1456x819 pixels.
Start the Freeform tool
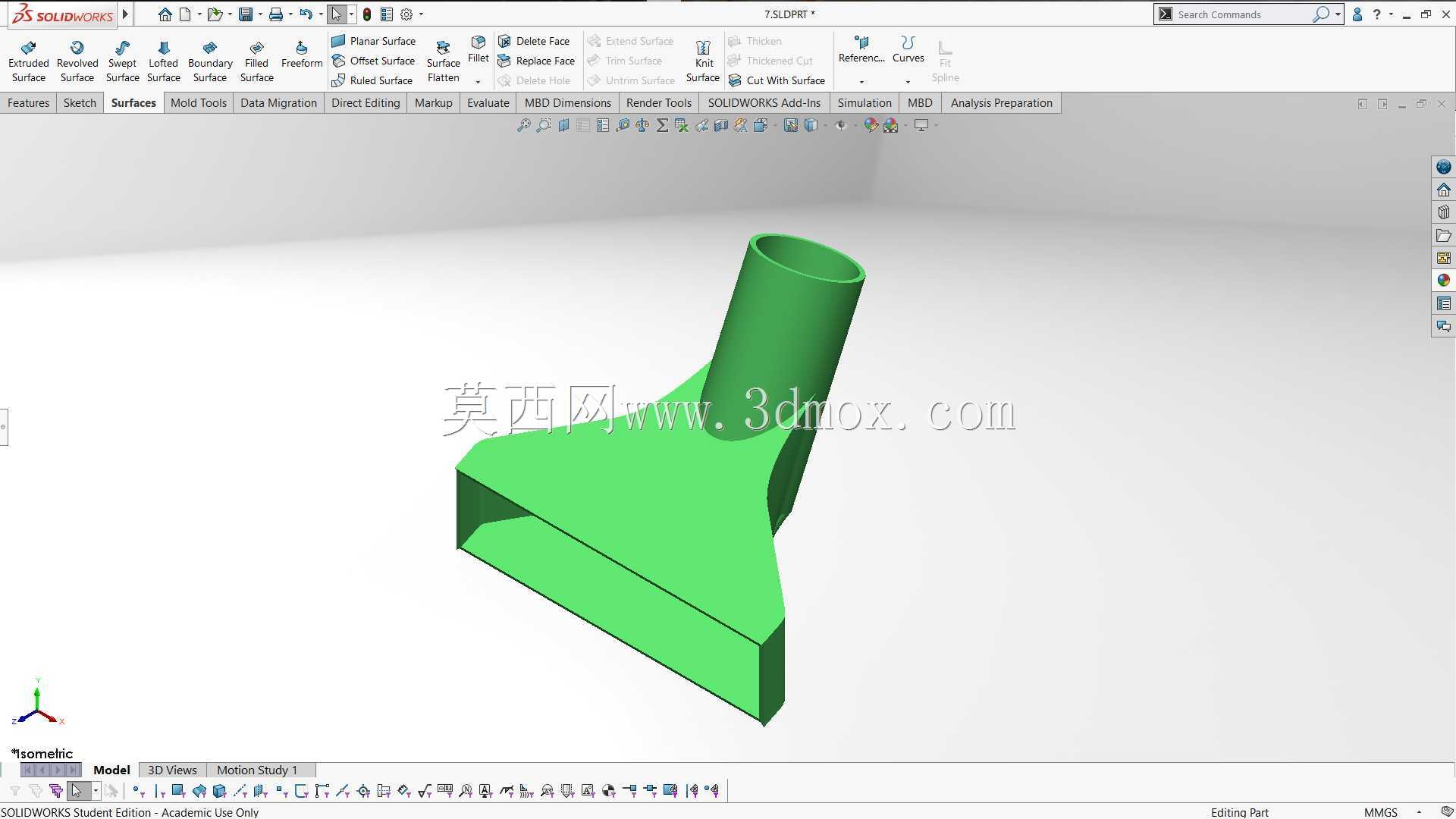[302, 55]
